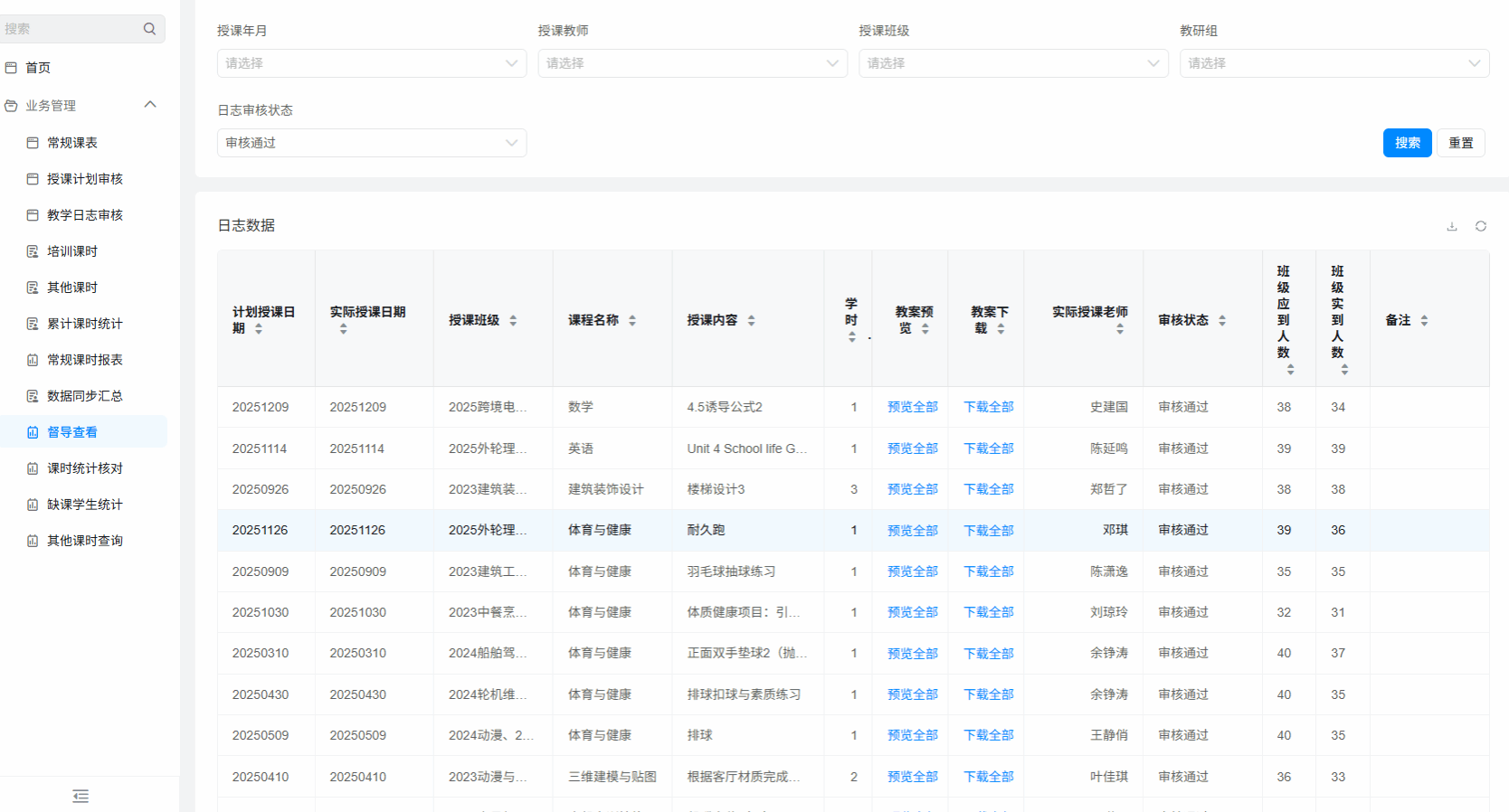Open the 授课教师 dropdown
The height and width of the screenshot is (812, 1509).
coord(693,63)
